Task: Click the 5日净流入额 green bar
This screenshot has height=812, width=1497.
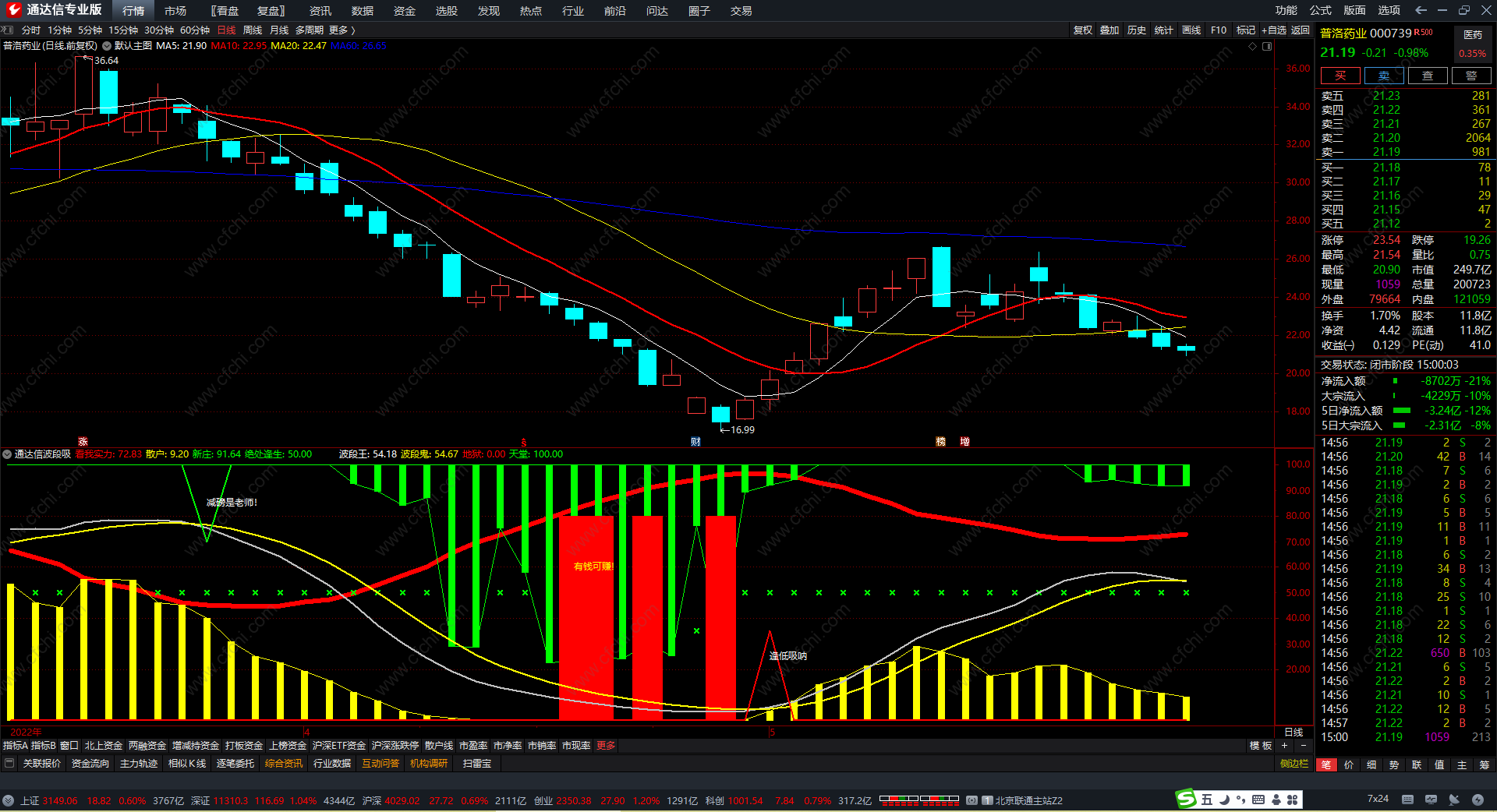Action: pyautogui.click(x=1402, y=411)
